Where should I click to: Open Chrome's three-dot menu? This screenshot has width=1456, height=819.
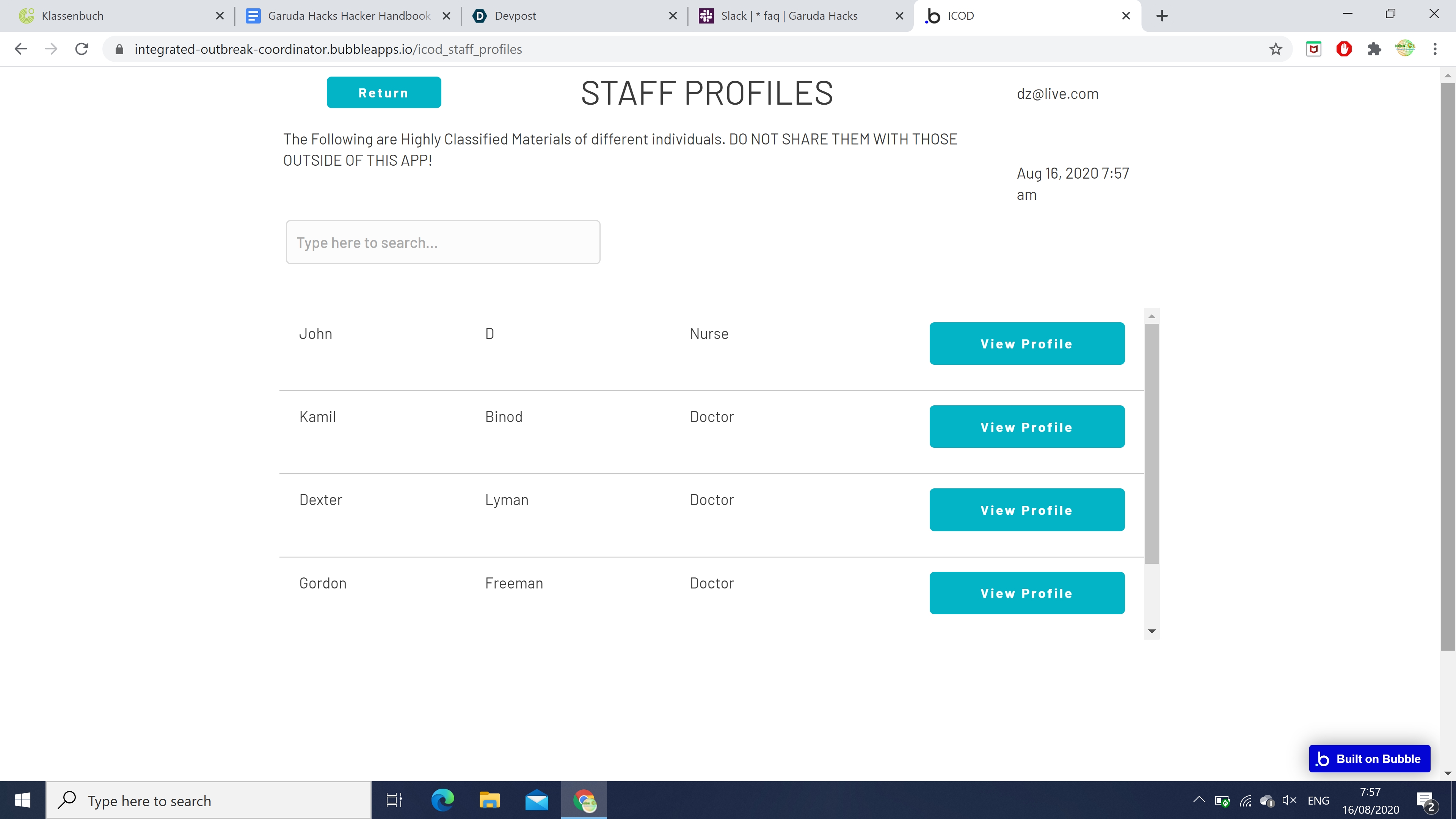[x=1434, y=49]
